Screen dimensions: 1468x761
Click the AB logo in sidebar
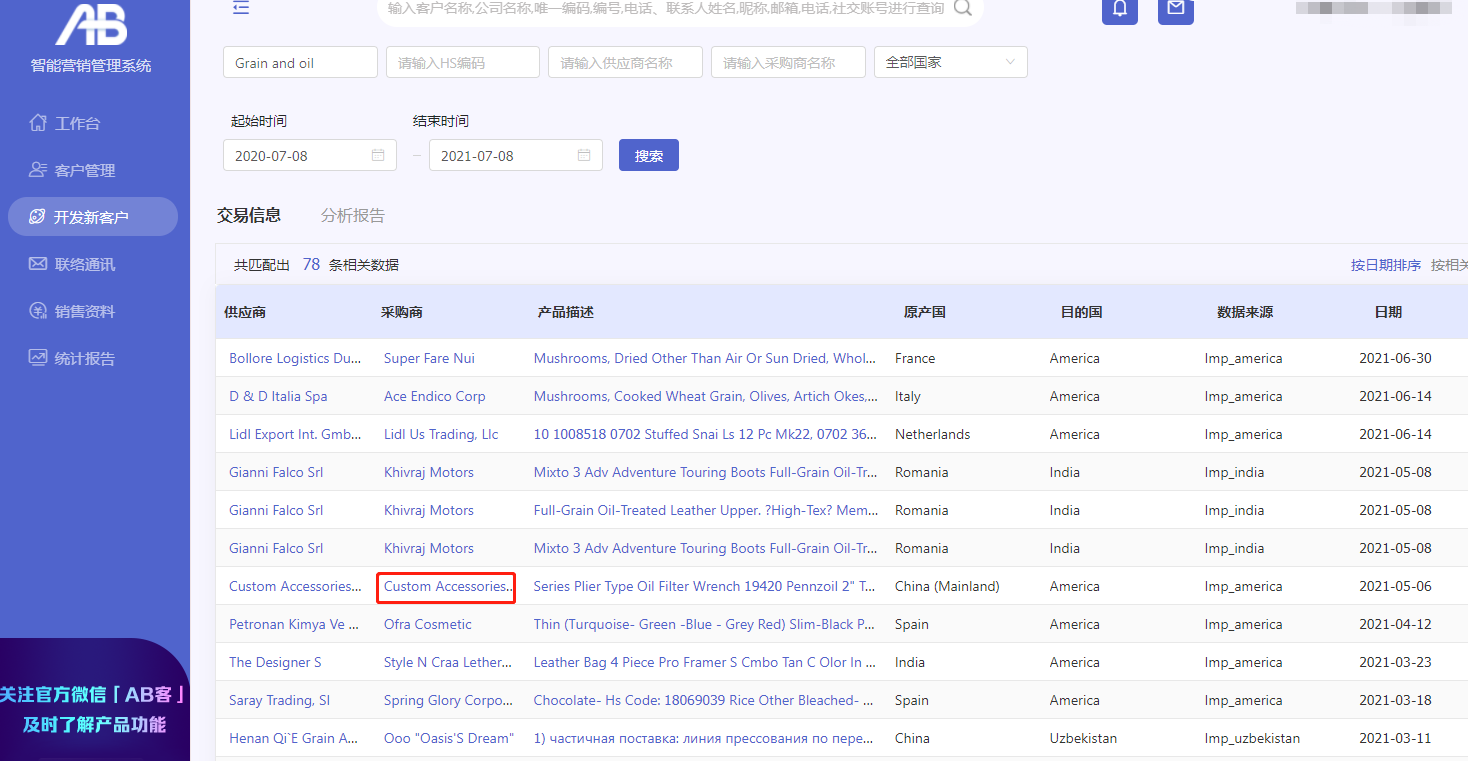tap(92, 24)
